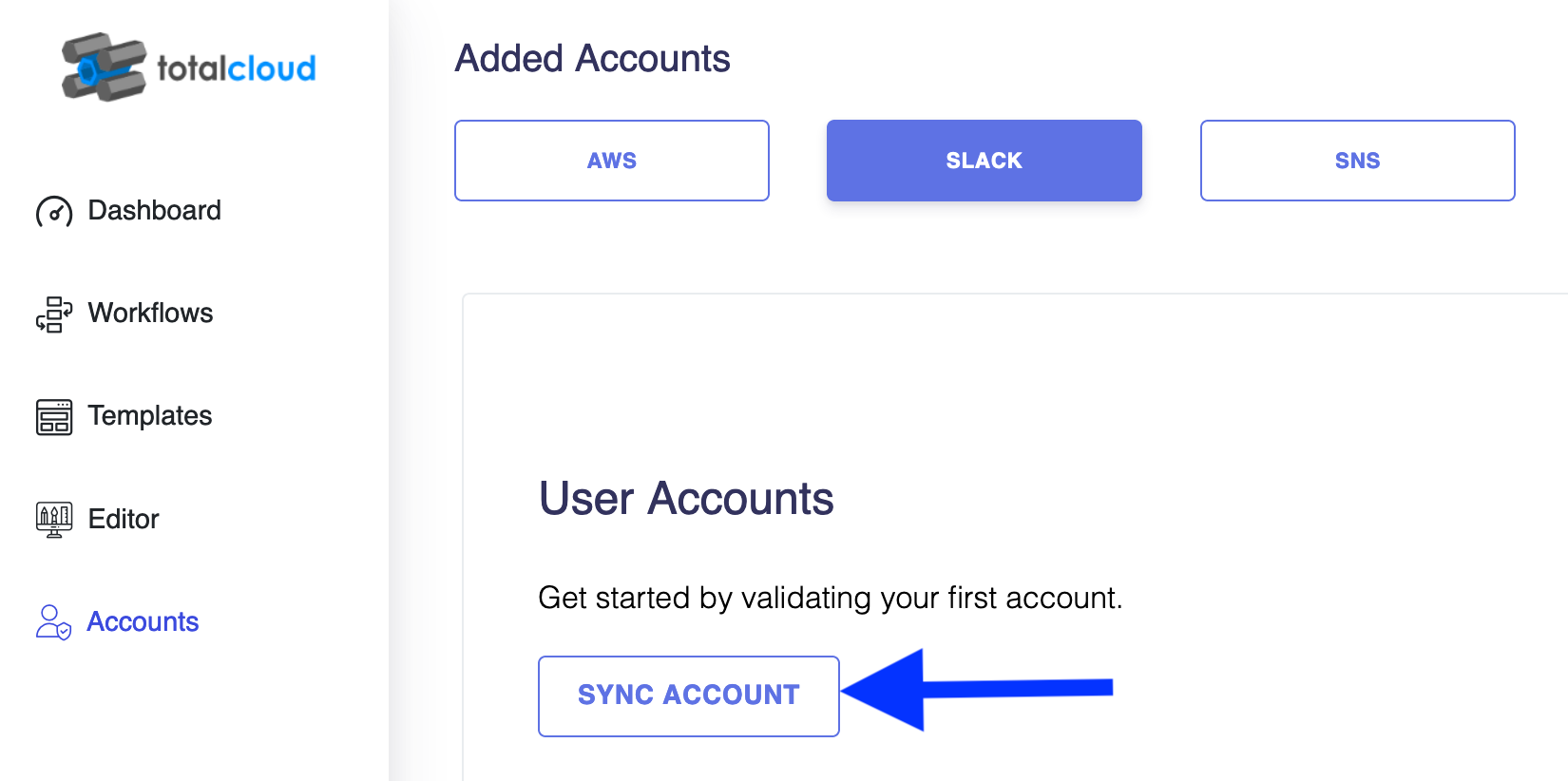Click the Accounts user-shield icon
This screenshot has height=781, width=1568.
click(53, 622)
